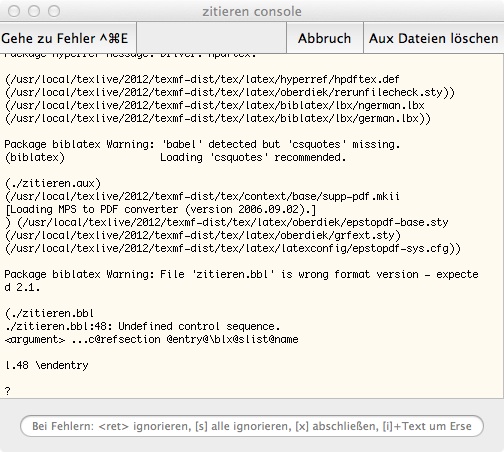Click the (./zitieren.aux) console line
The width and height of the screenshot is (504, 452).
point(53,183)
